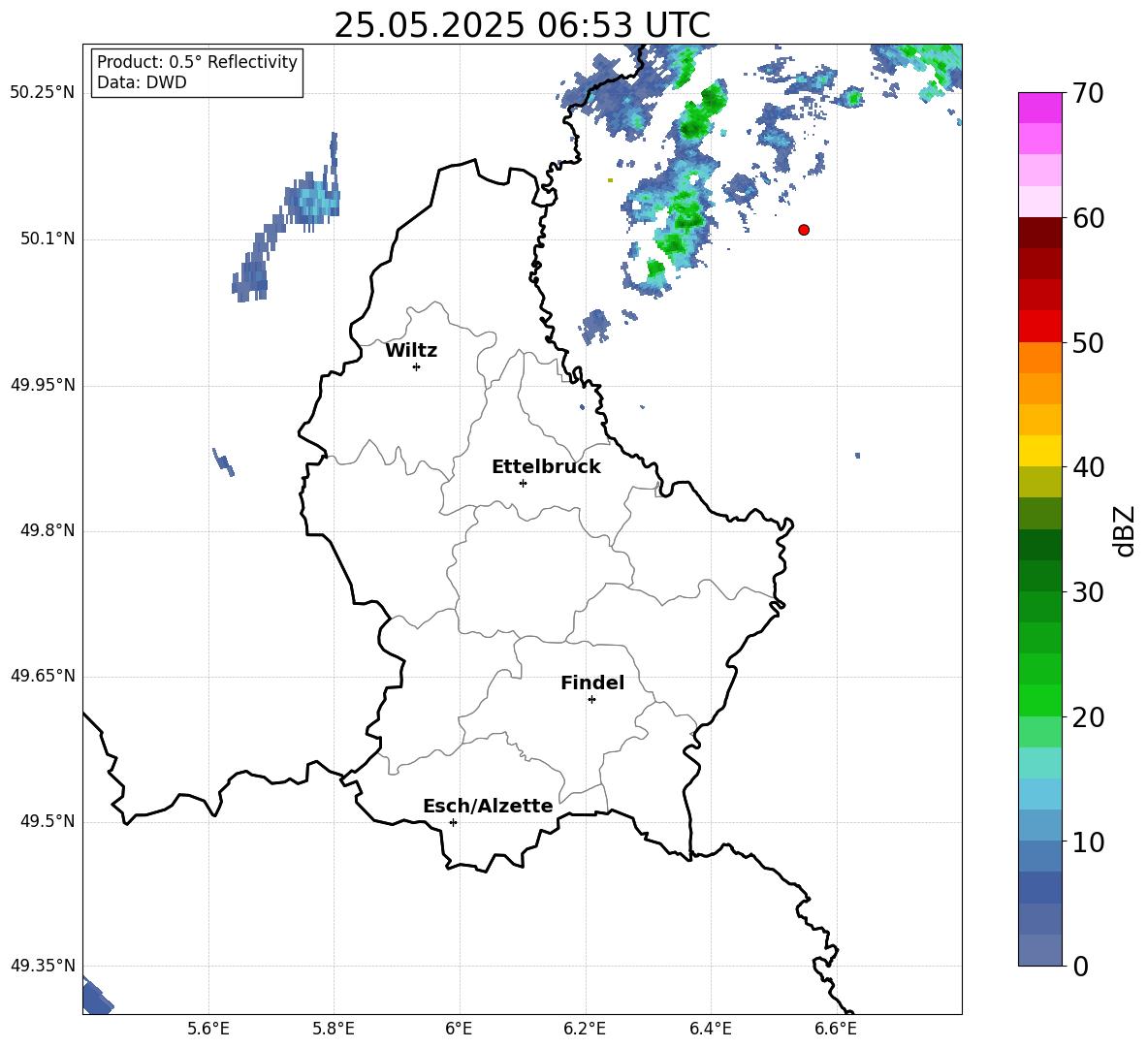Click the red station marker dot
The image size is (1148, 1048).
[x=803, y=230]
